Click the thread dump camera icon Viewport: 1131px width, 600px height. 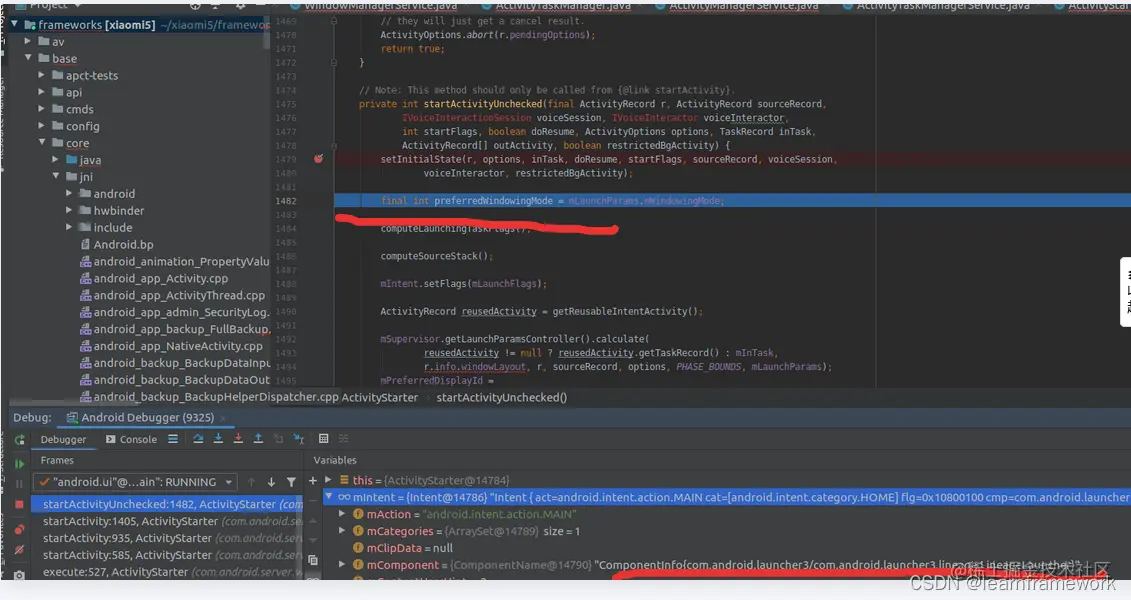click(x=19, y=575)
